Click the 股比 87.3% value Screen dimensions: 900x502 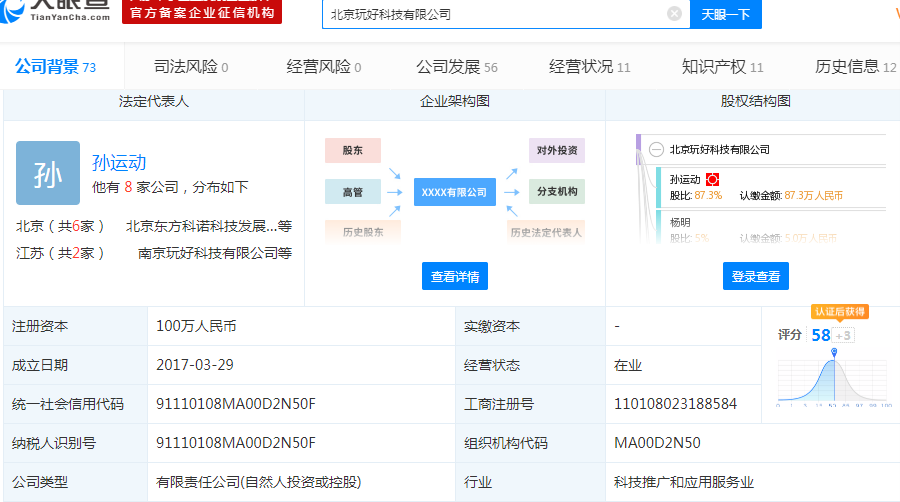708,196
